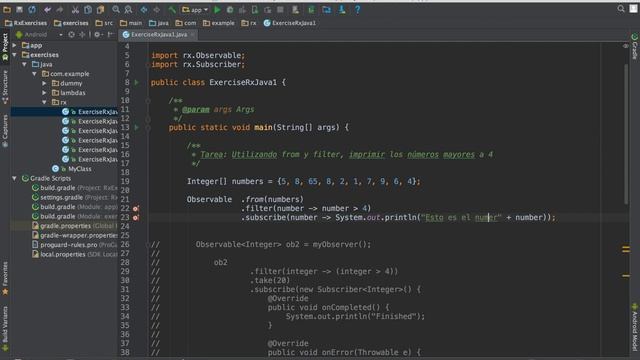This screenshot has width=640, height=360.
Task: Toggle the Project tool window tab
Action: tap(5, 47)
